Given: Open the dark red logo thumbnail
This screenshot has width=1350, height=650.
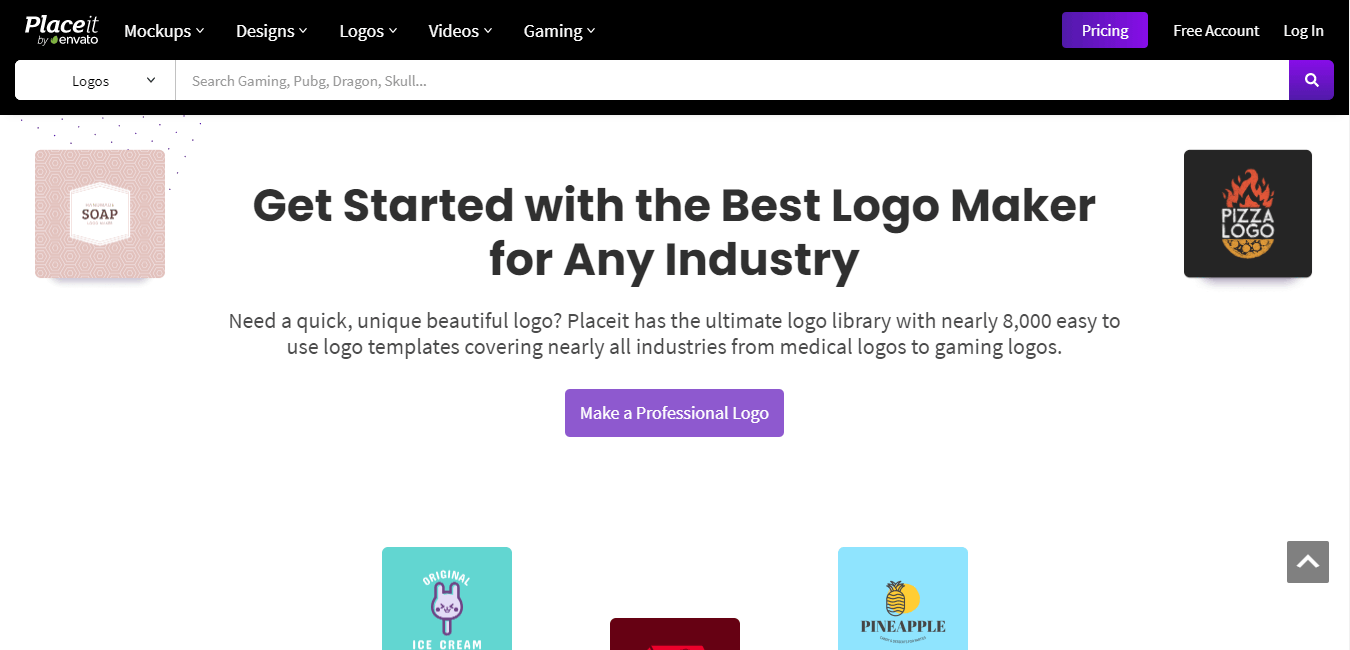Looking at the screenshot, I should 675,634.
